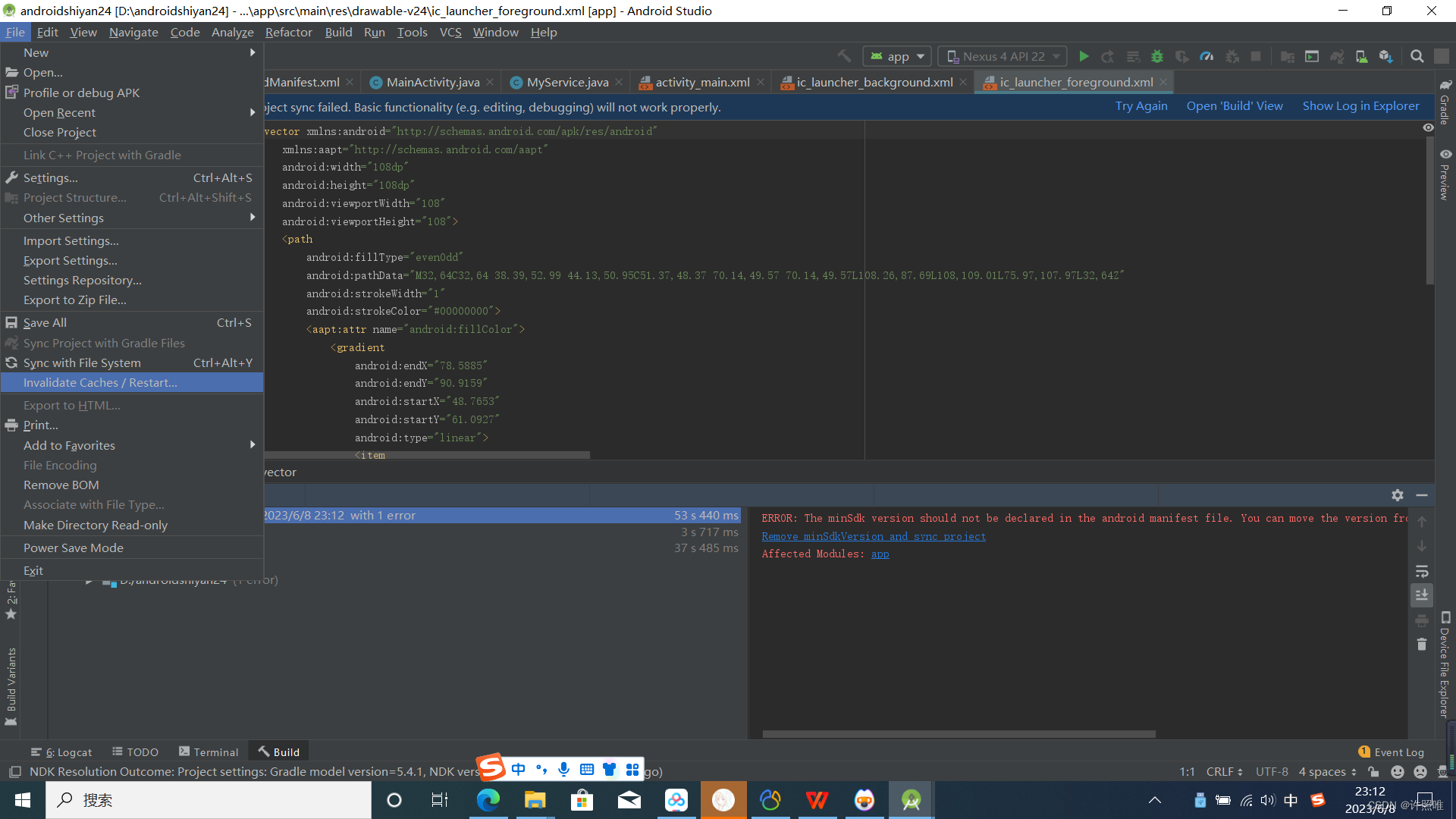Toggle soft-wrap in the Build output panel
This screenshot has height=819, width=1456.
[x=1422, y=571]
